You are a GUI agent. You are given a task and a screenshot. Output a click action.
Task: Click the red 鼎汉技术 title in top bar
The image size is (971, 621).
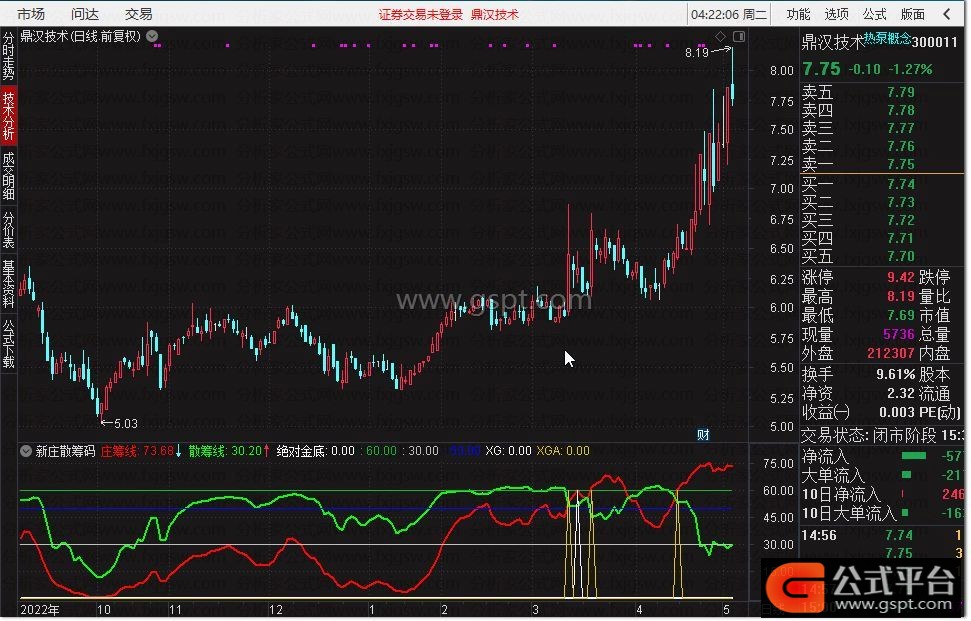coord(495,14)
